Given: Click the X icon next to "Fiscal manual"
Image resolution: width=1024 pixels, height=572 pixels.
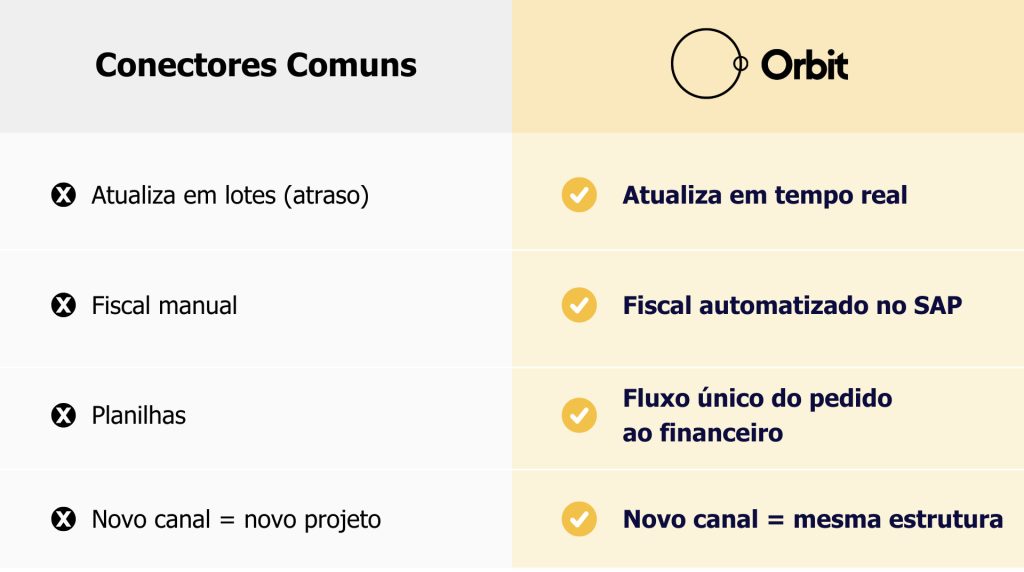Looking at the screenshot, I should point(63,305).
